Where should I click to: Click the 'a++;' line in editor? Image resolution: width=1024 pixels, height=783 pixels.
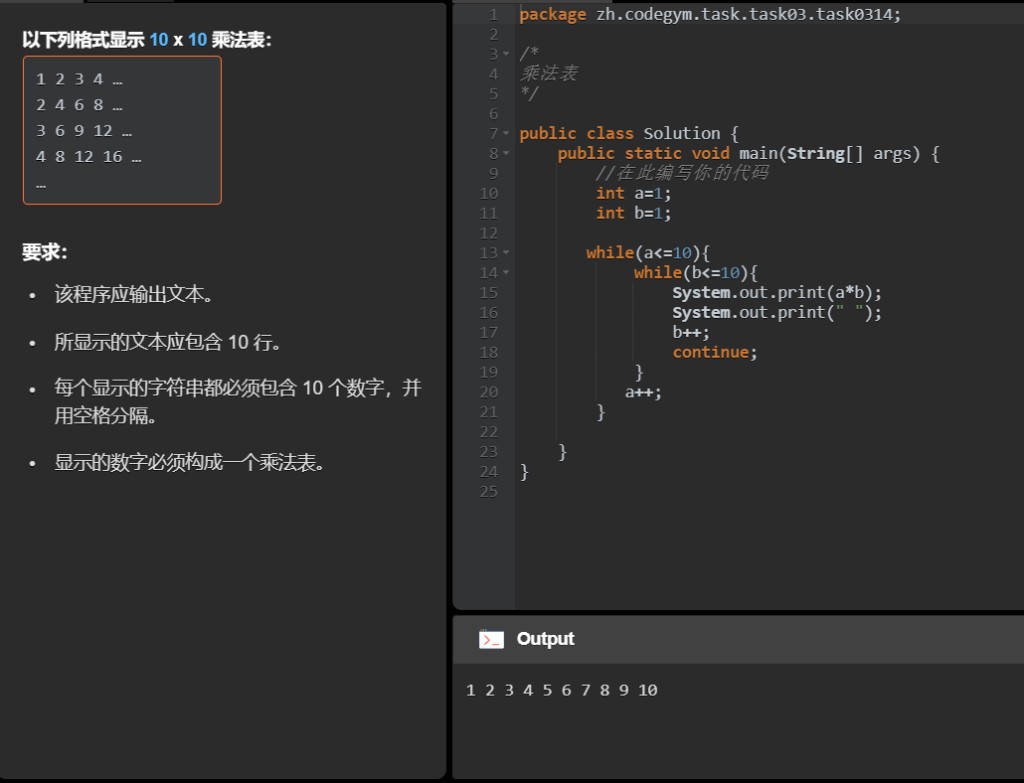coord(643,392)
